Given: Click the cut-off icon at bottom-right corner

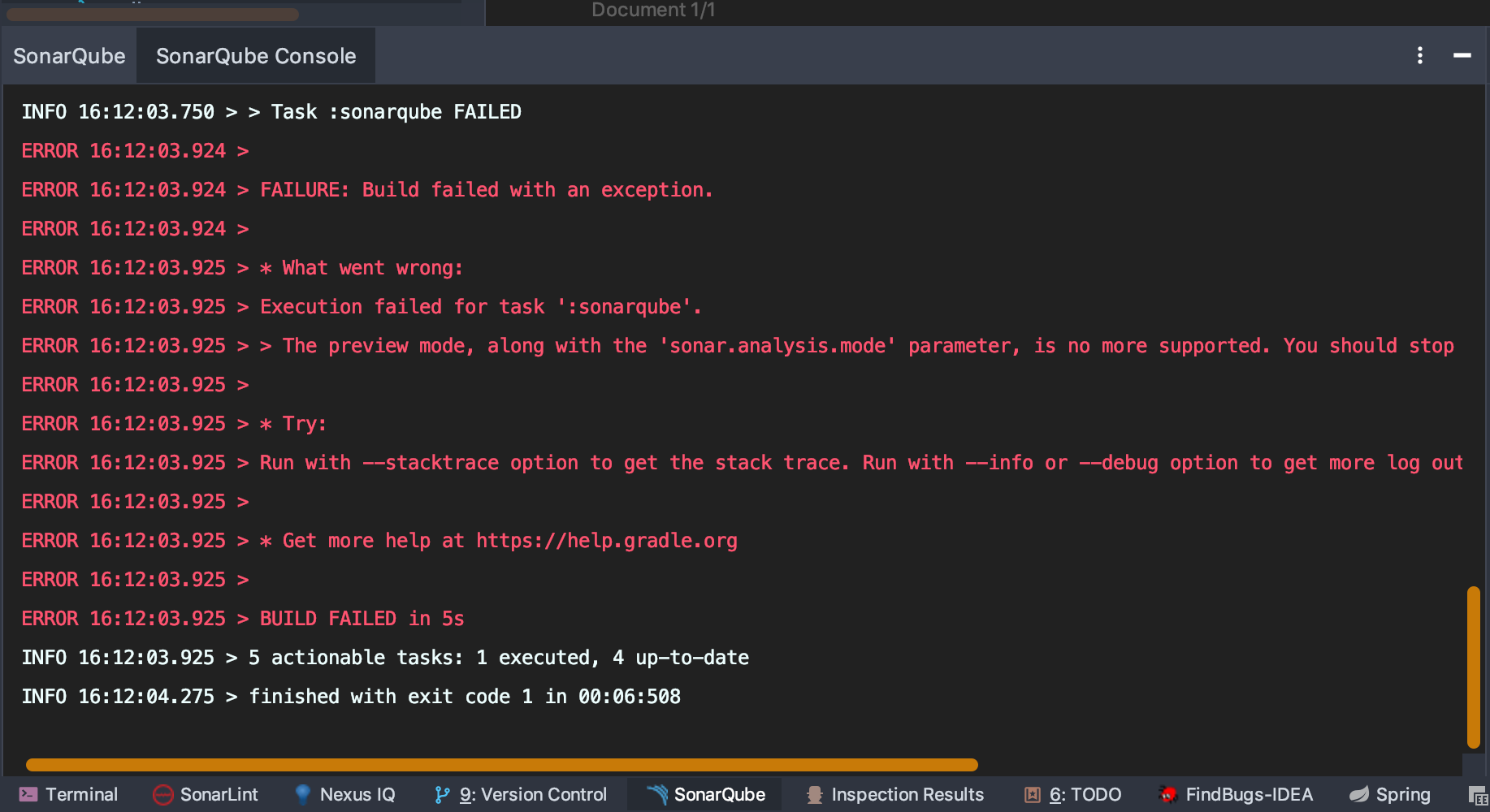Looking at the screenshot, I should (1479, 796).
